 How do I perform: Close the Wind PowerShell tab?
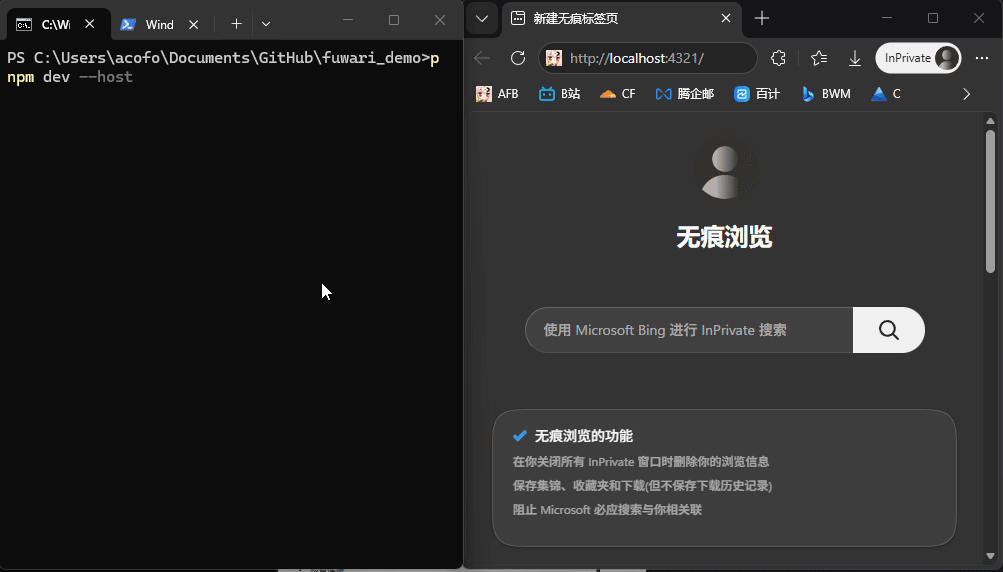193,24
